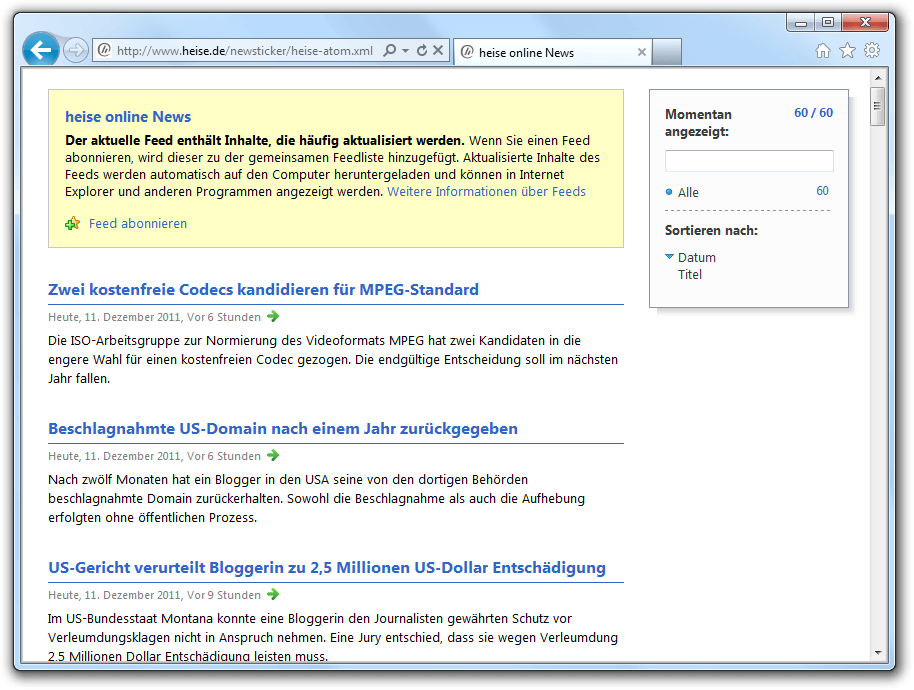The width and height of the screenshot is (914, 690).
Task: Maximize the Internet Explorer window
Action: tap(828, 23)
